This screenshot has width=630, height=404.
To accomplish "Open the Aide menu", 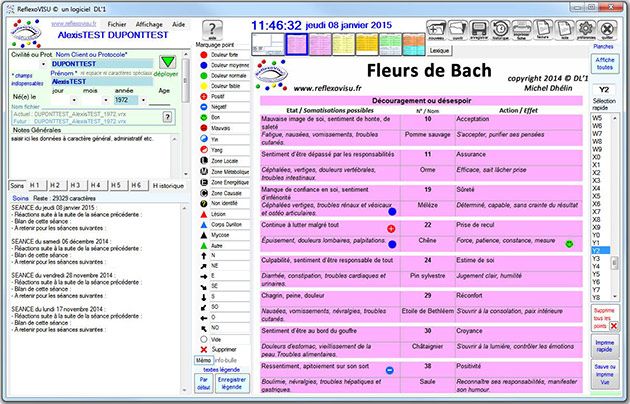I will pyautogui.click(x=178, y=24).
